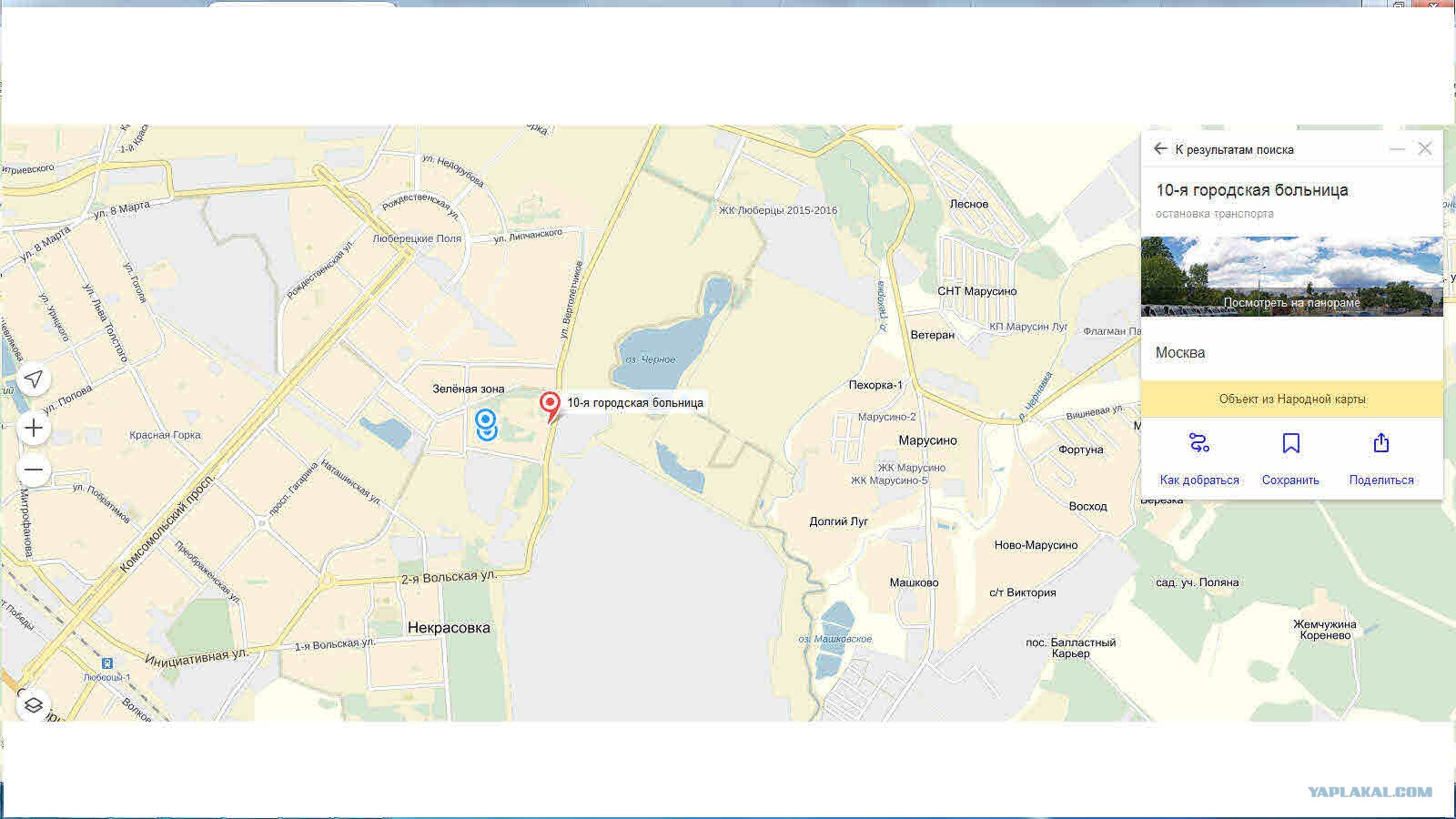
Task: Zoom out with the minus button
Action: (x=34, y=470)
